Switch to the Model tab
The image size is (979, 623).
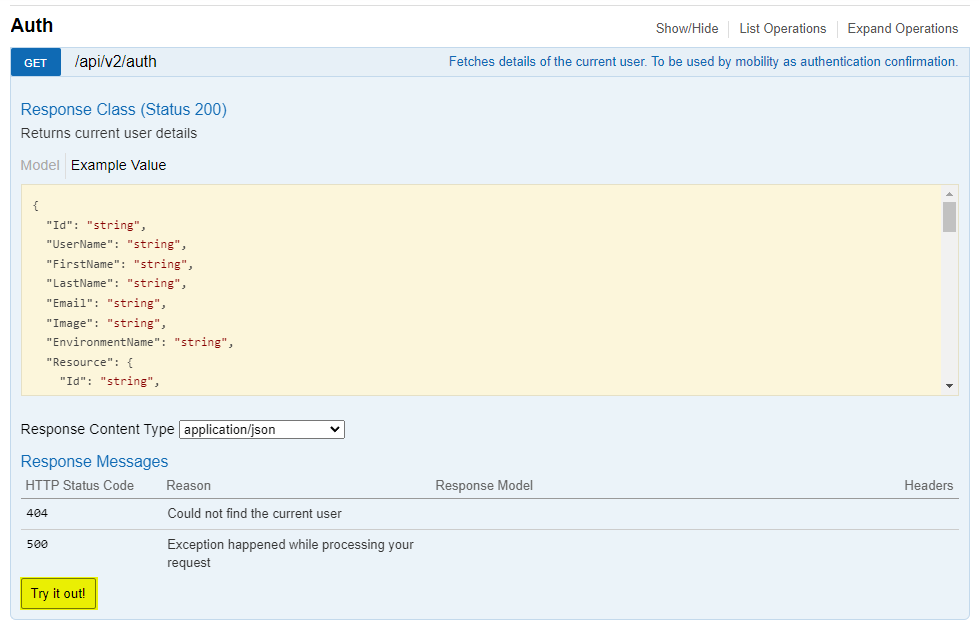coord(40,165)
